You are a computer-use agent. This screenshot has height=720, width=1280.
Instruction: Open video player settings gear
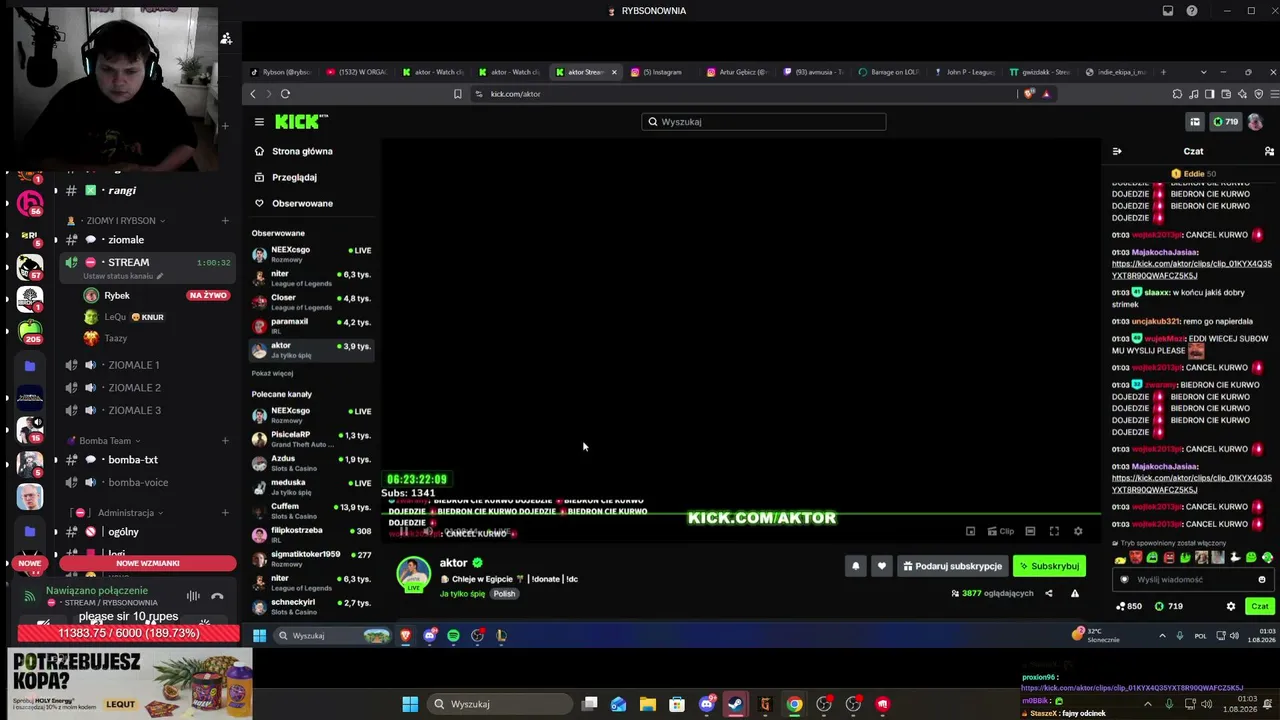1078,531
